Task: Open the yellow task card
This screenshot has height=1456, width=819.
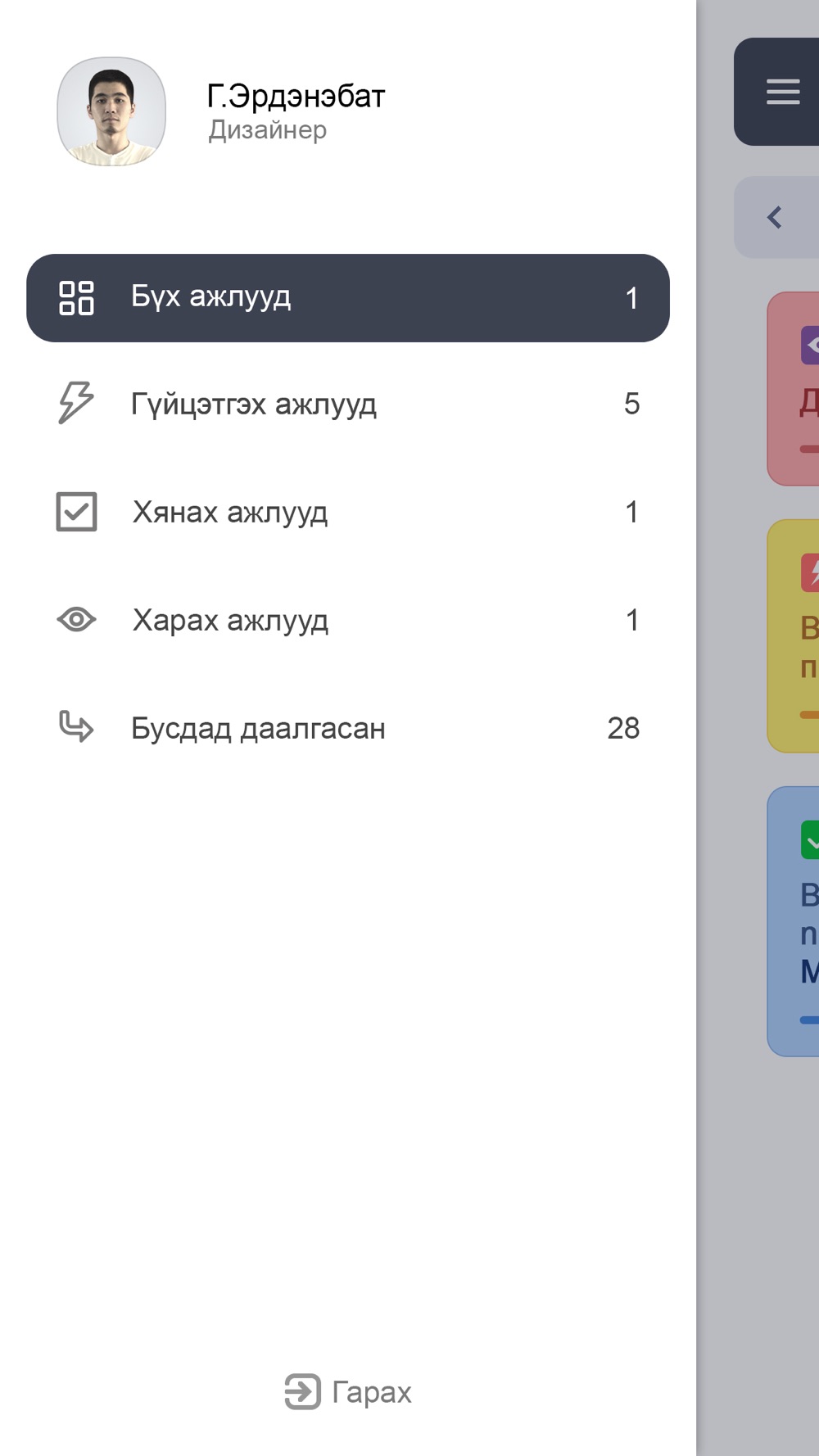Action: pos(794,636)
